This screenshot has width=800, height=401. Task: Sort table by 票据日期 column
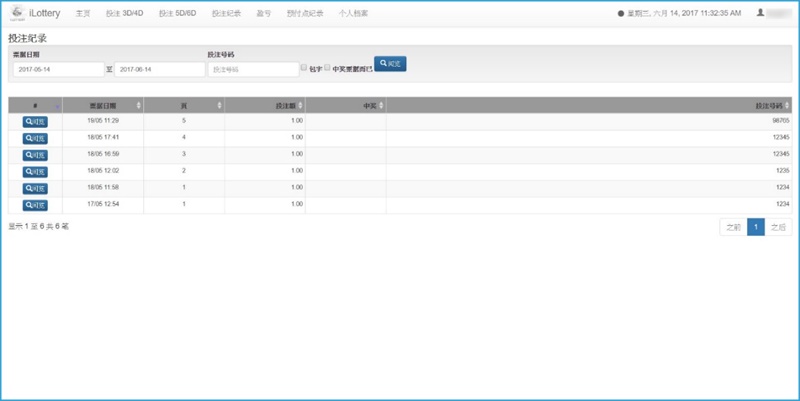[102, 105]
